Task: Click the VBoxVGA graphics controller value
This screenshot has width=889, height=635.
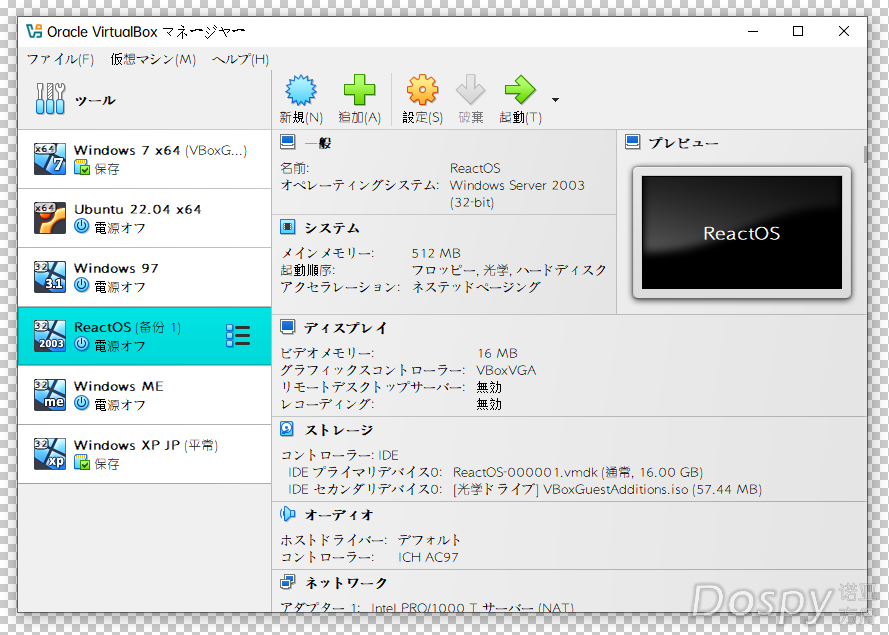Action: click(x=506, y=370)
